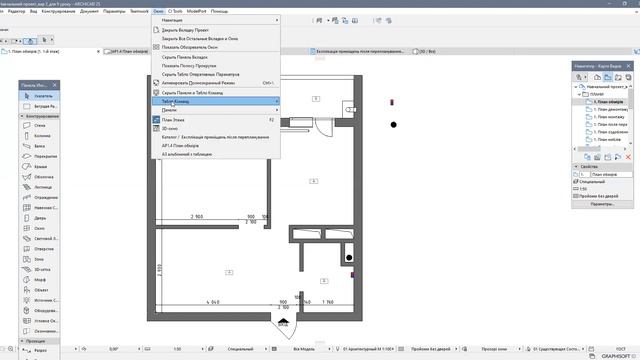
Task: Edit the План обмірів view name field
Action: [x=611, y=174]
